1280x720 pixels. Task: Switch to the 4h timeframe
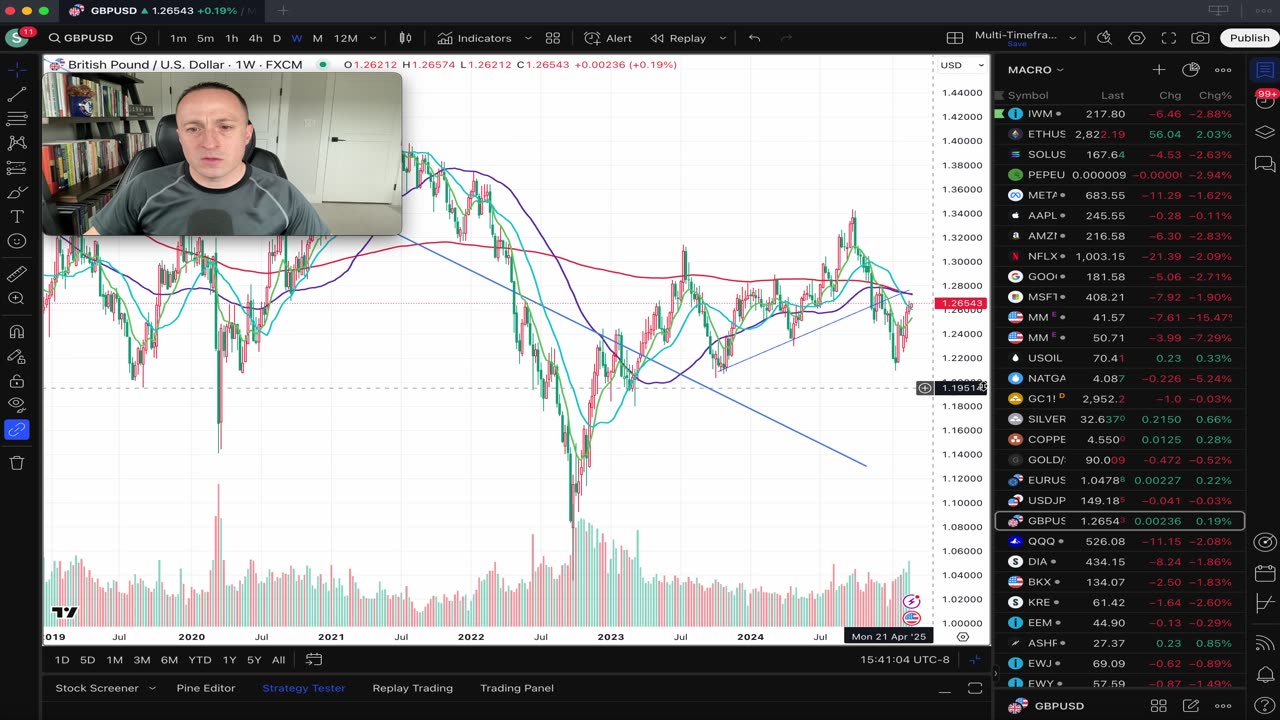click(x=255, y=38)
